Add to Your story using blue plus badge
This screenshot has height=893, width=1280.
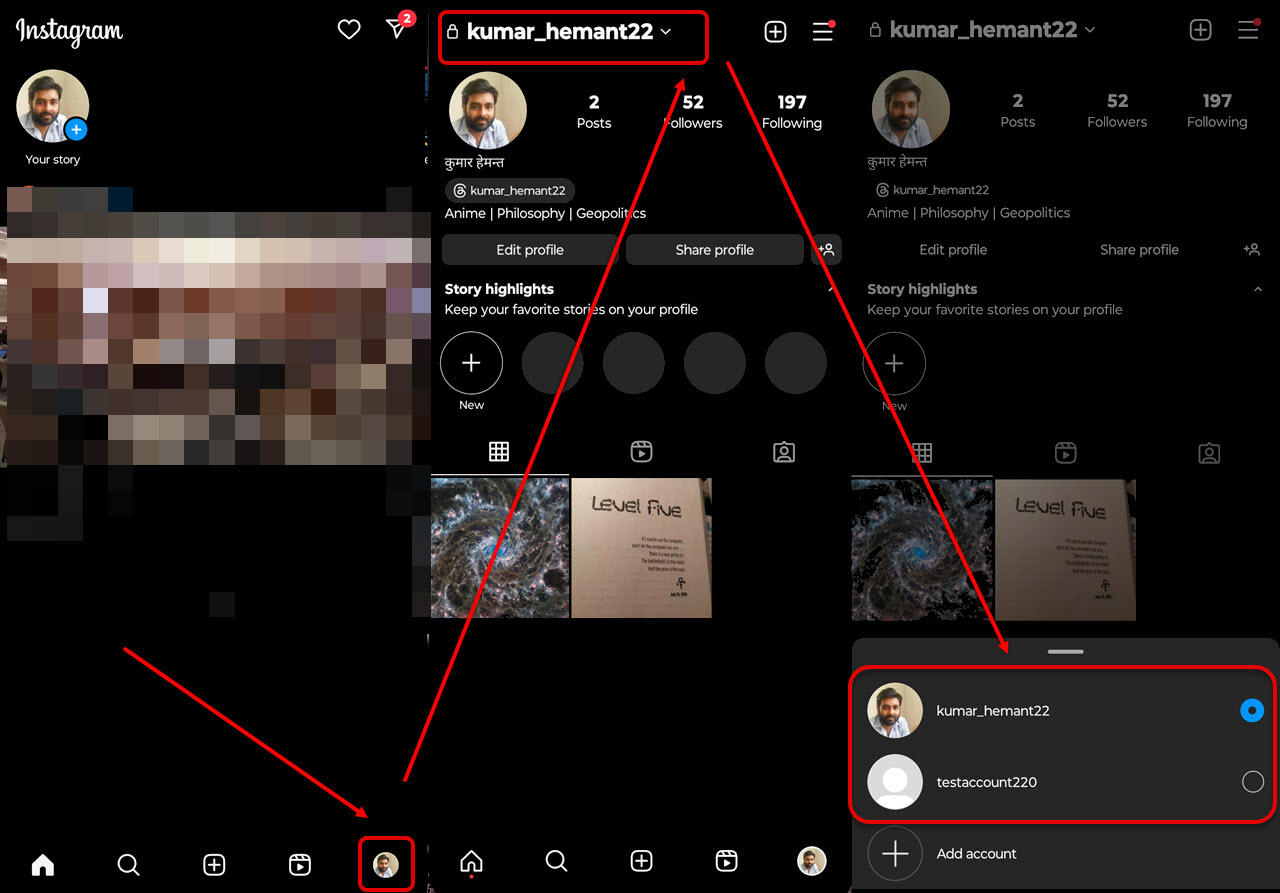pos(77,130)
